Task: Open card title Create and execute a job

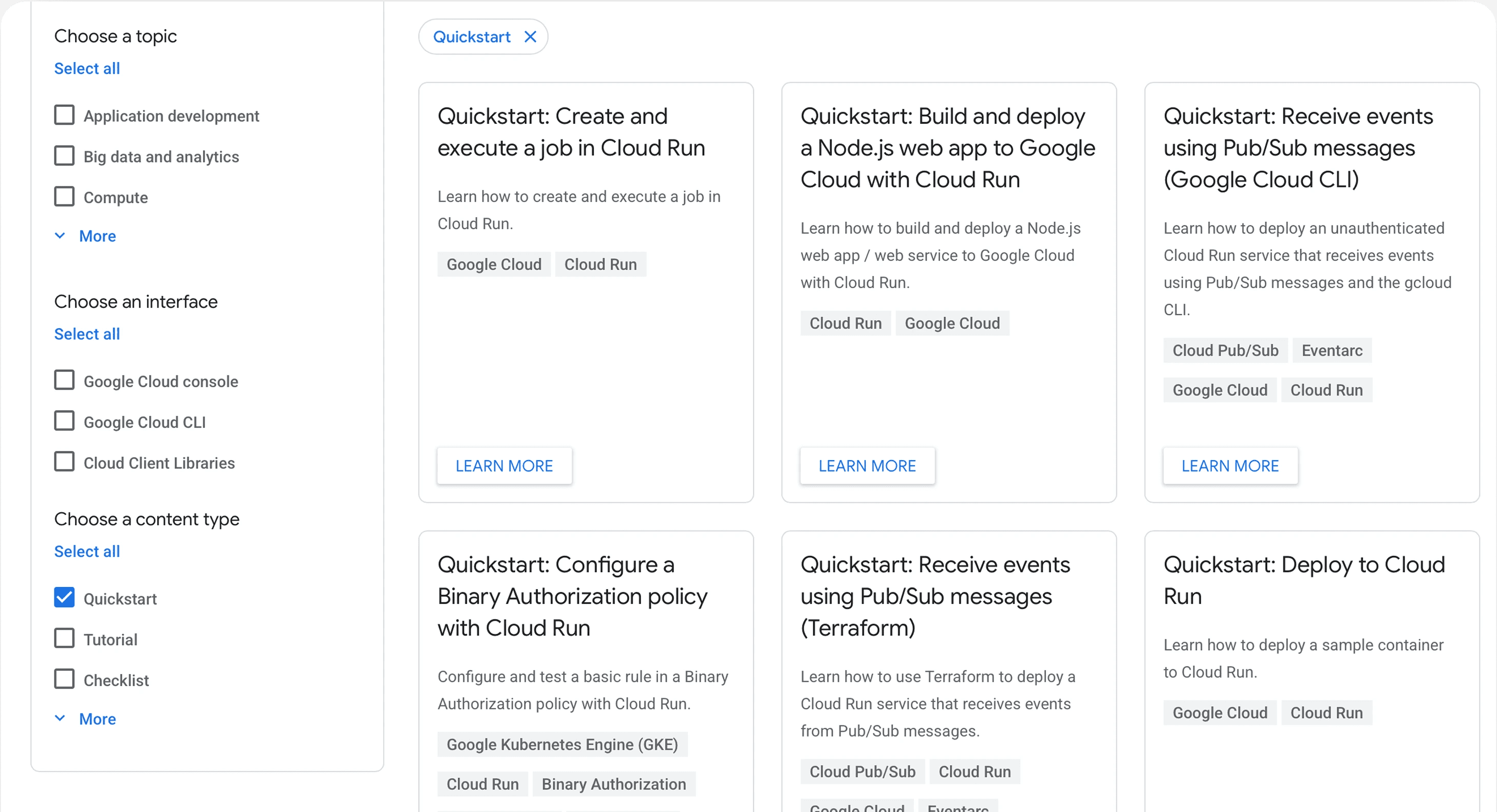Action: coord(571,132)
